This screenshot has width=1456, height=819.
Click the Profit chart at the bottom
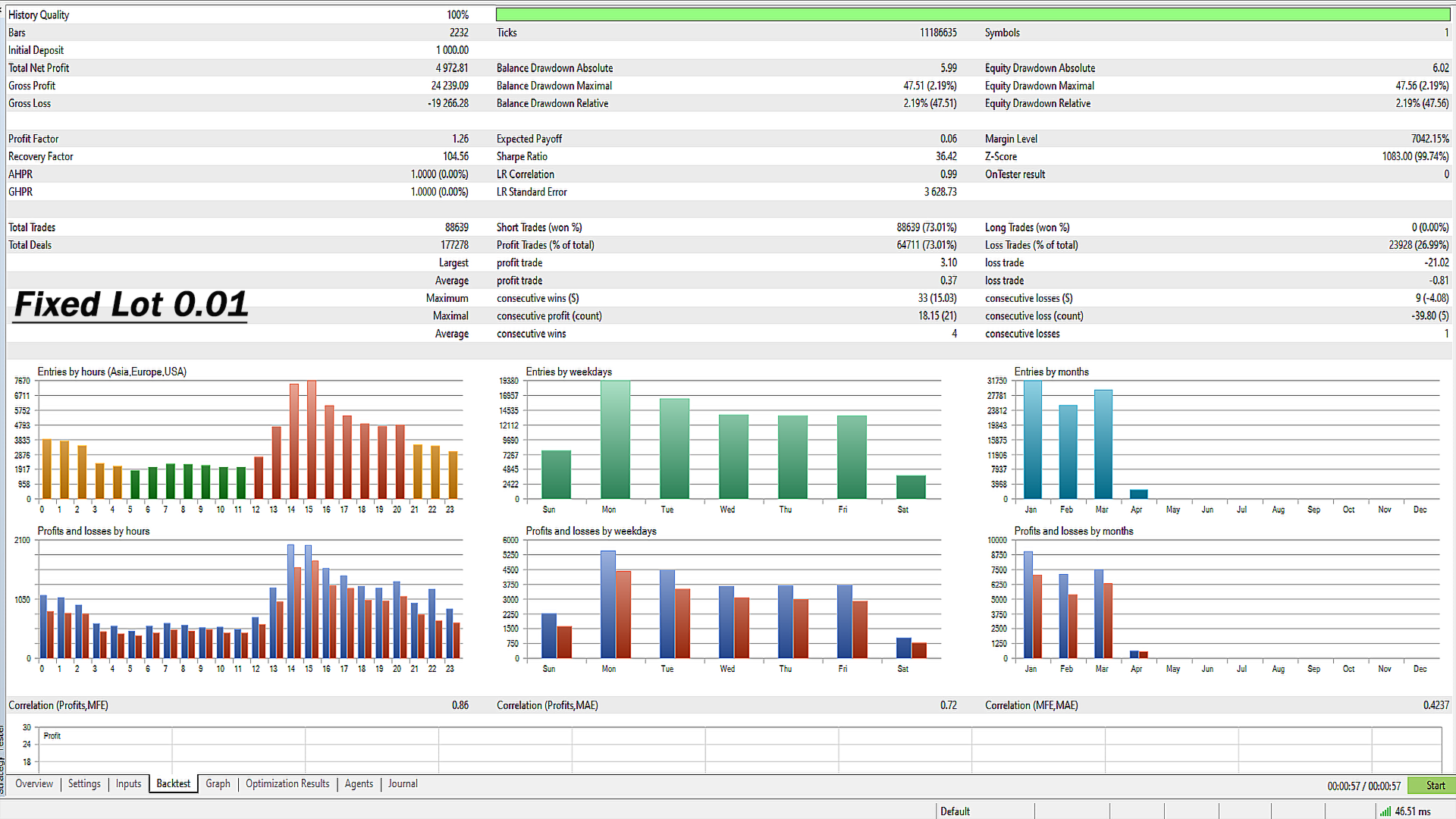tap(739, 750)
